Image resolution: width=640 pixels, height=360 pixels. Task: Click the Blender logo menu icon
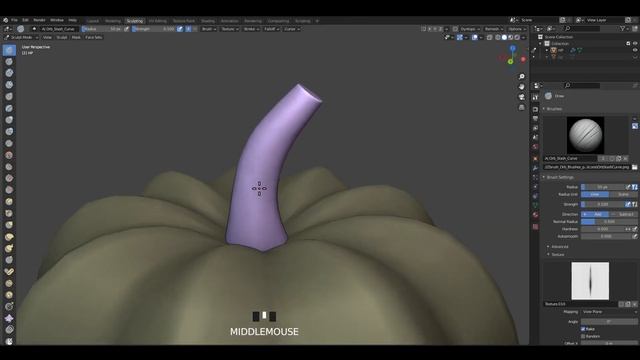pos(6,20)
